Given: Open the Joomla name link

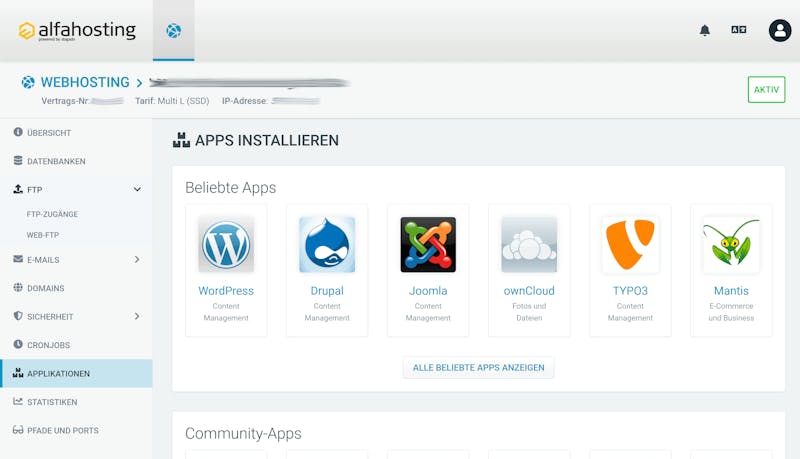Looking at the screenshot, I should 428,291.
